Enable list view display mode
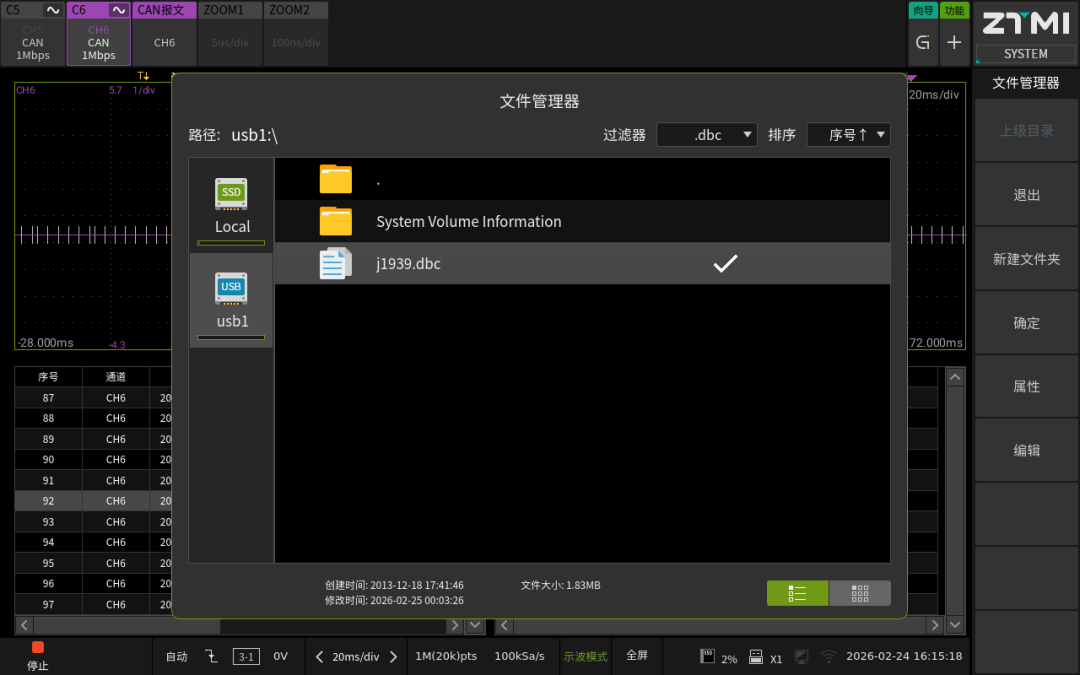This screenshot has width=1080, height=675. pos(797,592)
